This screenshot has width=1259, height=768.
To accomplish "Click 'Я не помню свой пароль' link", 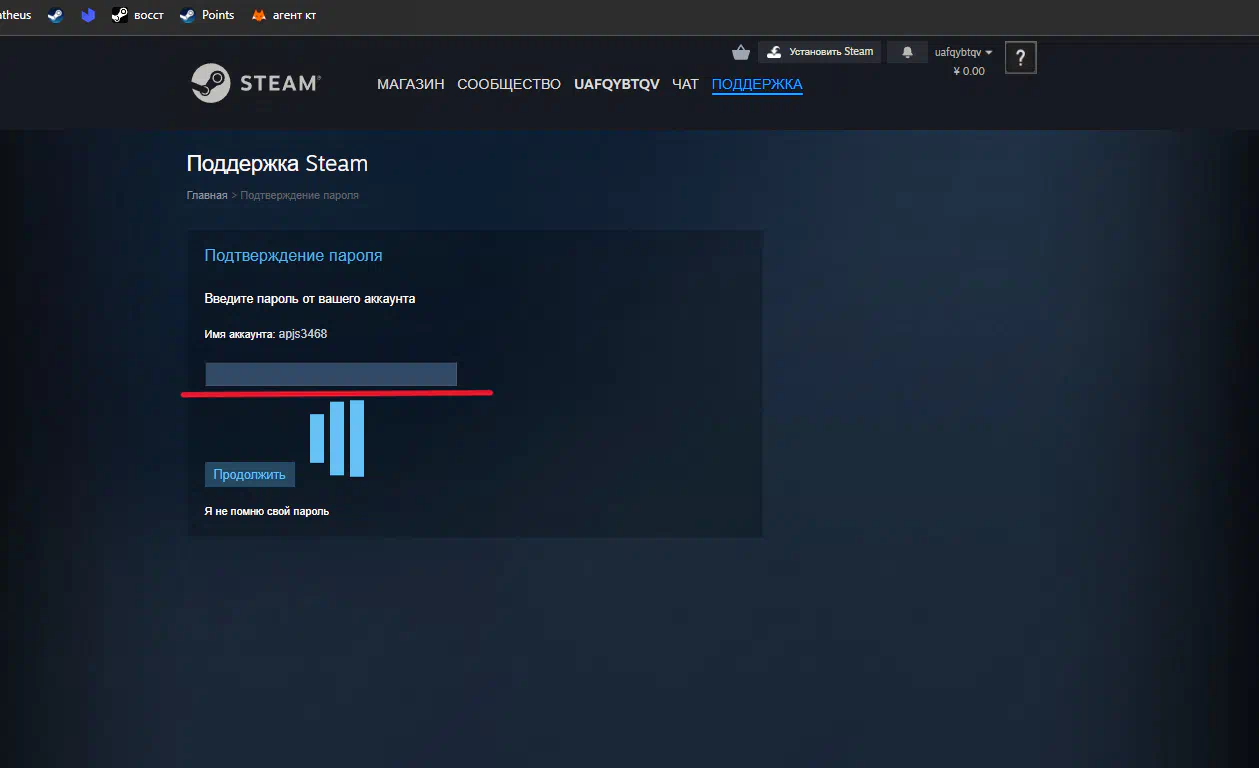I will coord(267,511).
